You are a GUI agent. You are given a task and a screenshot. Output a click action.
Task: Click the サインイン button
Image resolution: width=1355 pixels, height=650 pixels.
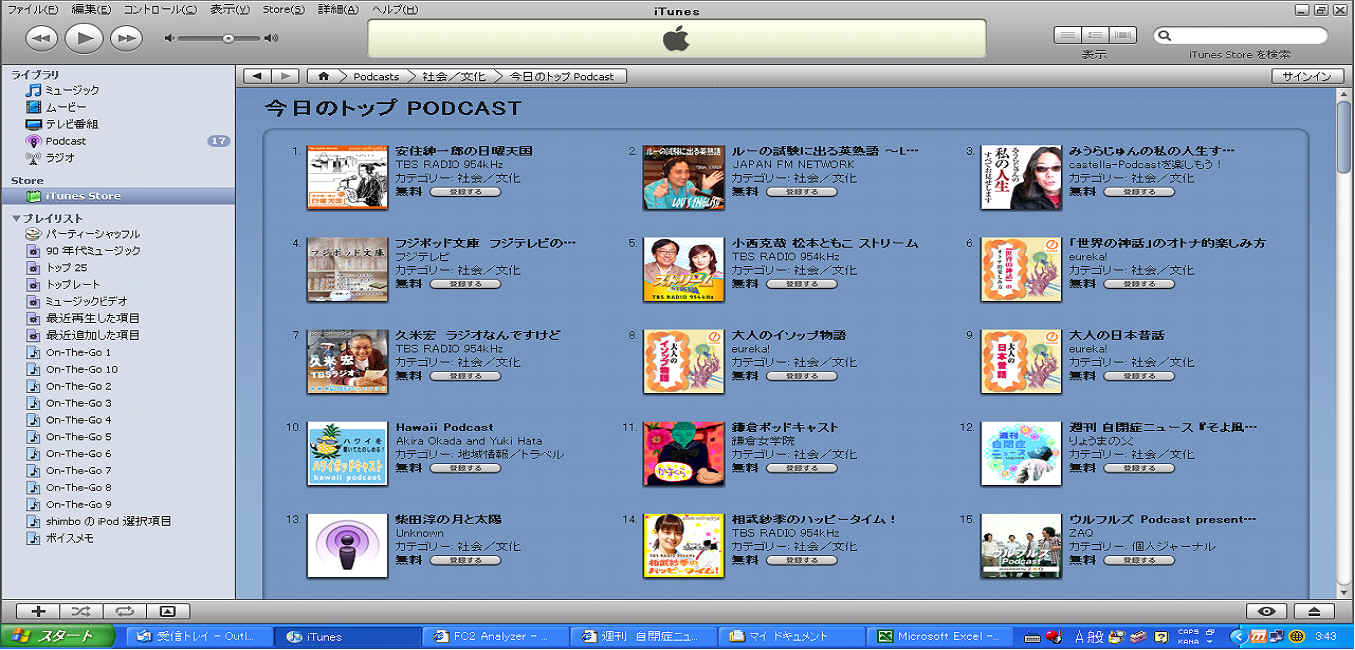point(1307,76)
